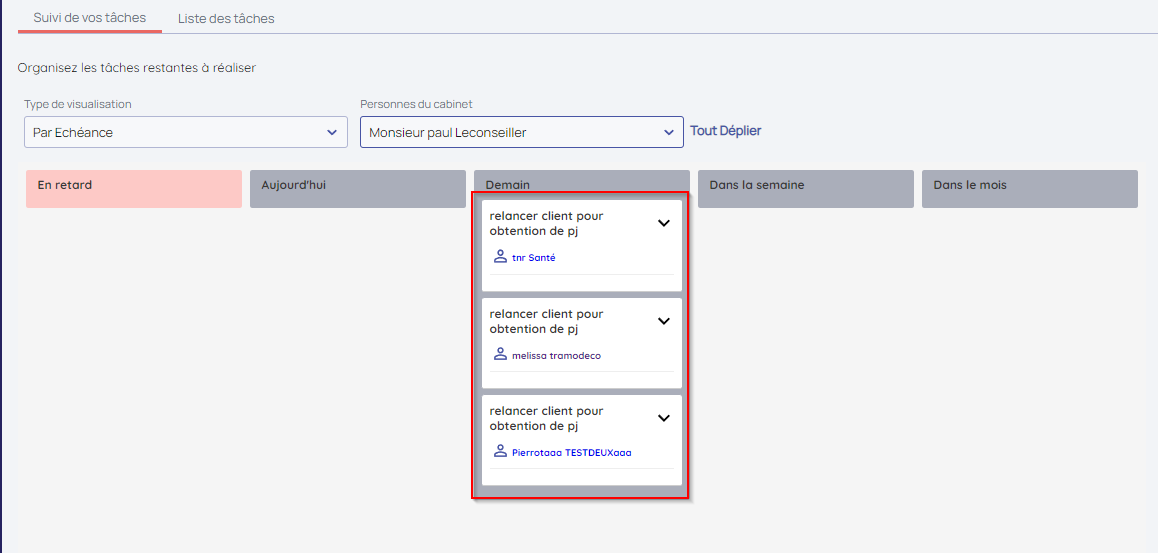Select the Aujourd'hui column header
This screenshot has width=1158, height=553.
(x=358, y=186)
